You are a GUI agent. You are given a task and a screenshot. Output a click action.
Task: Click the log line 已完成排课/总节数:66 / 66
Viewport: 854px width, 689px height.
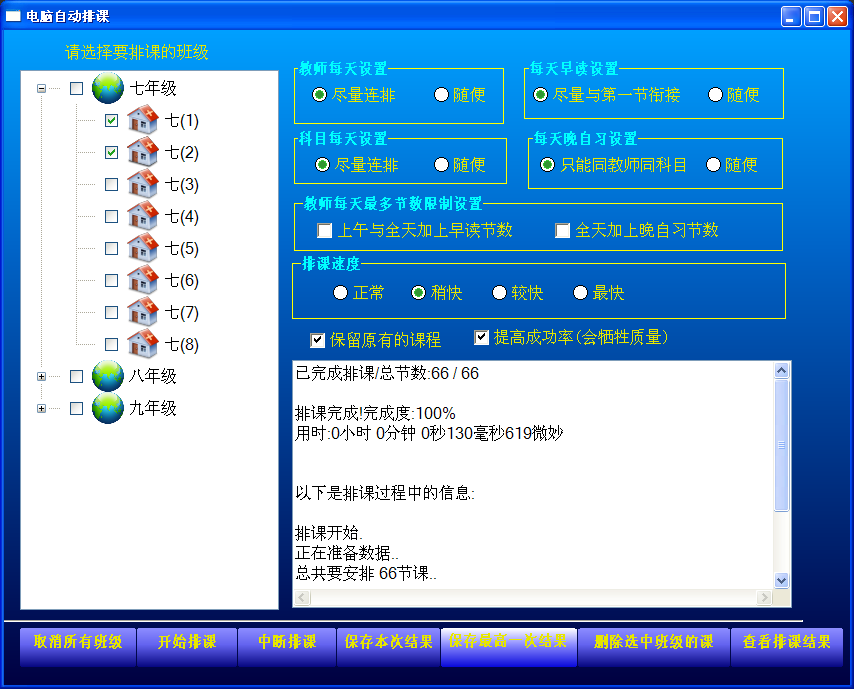387,374
